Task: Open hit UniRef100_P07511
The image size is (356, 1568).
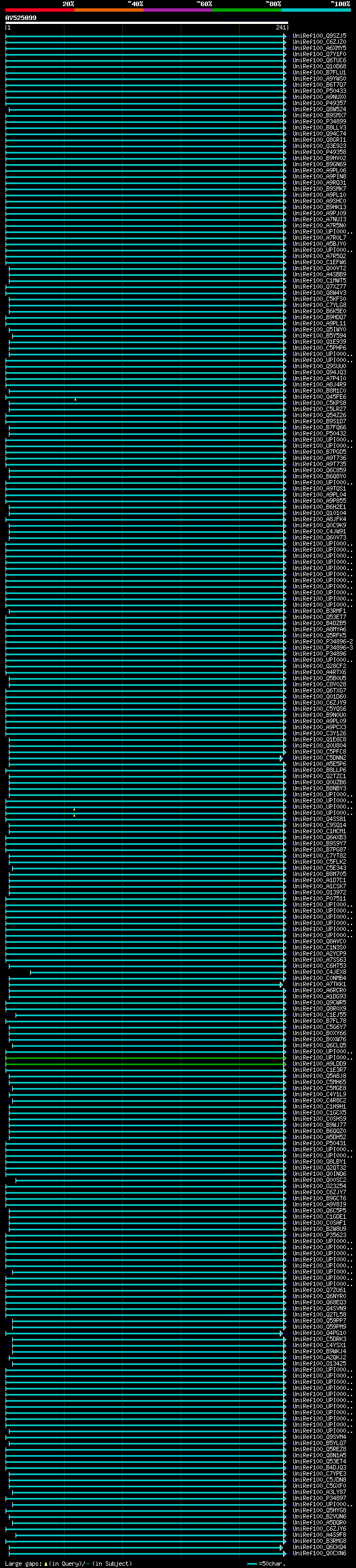Action: click(x=319, y=898)
